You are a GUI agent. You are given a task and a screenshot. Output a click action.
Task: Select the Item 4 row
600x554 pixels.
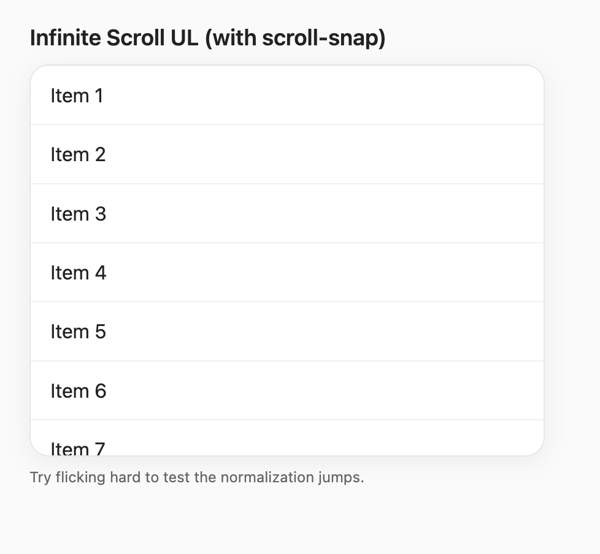(287, 272)
